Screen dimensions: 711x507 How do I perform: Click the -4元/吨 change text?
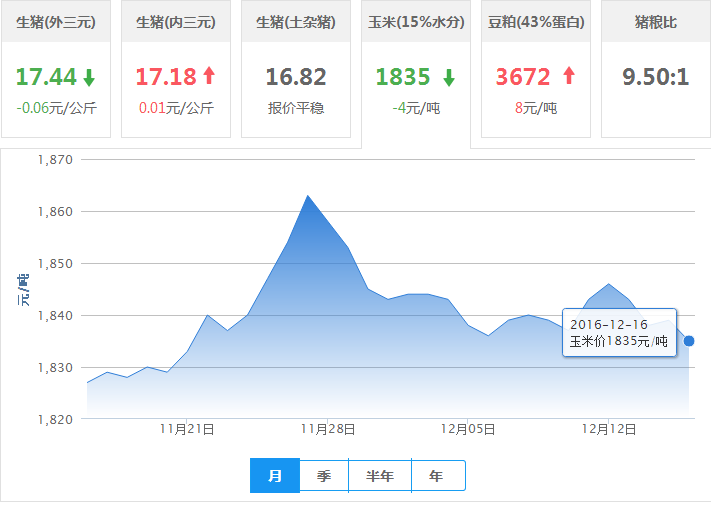[x=416, y=108]
